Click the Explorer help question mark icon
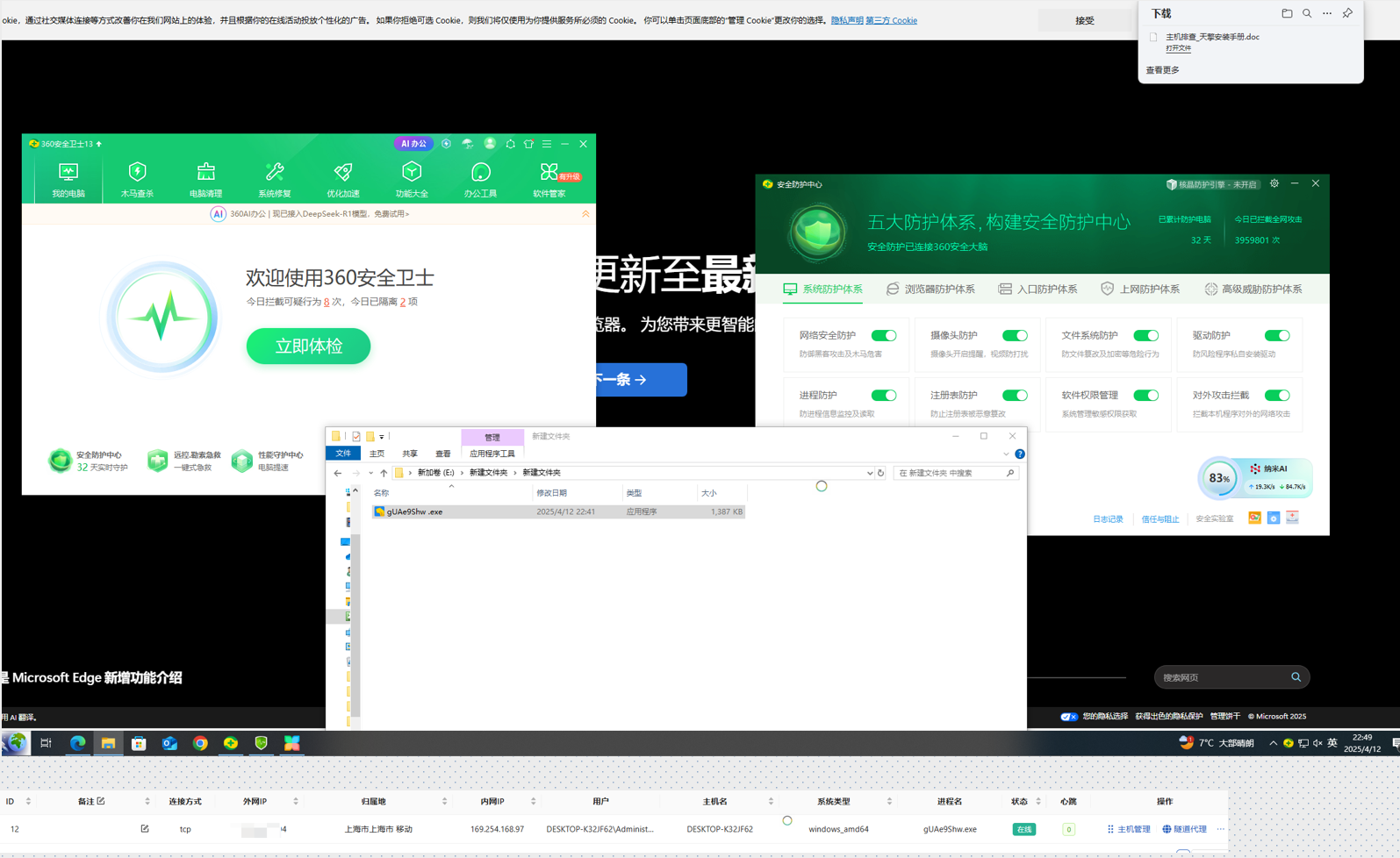 [1020, 454]
